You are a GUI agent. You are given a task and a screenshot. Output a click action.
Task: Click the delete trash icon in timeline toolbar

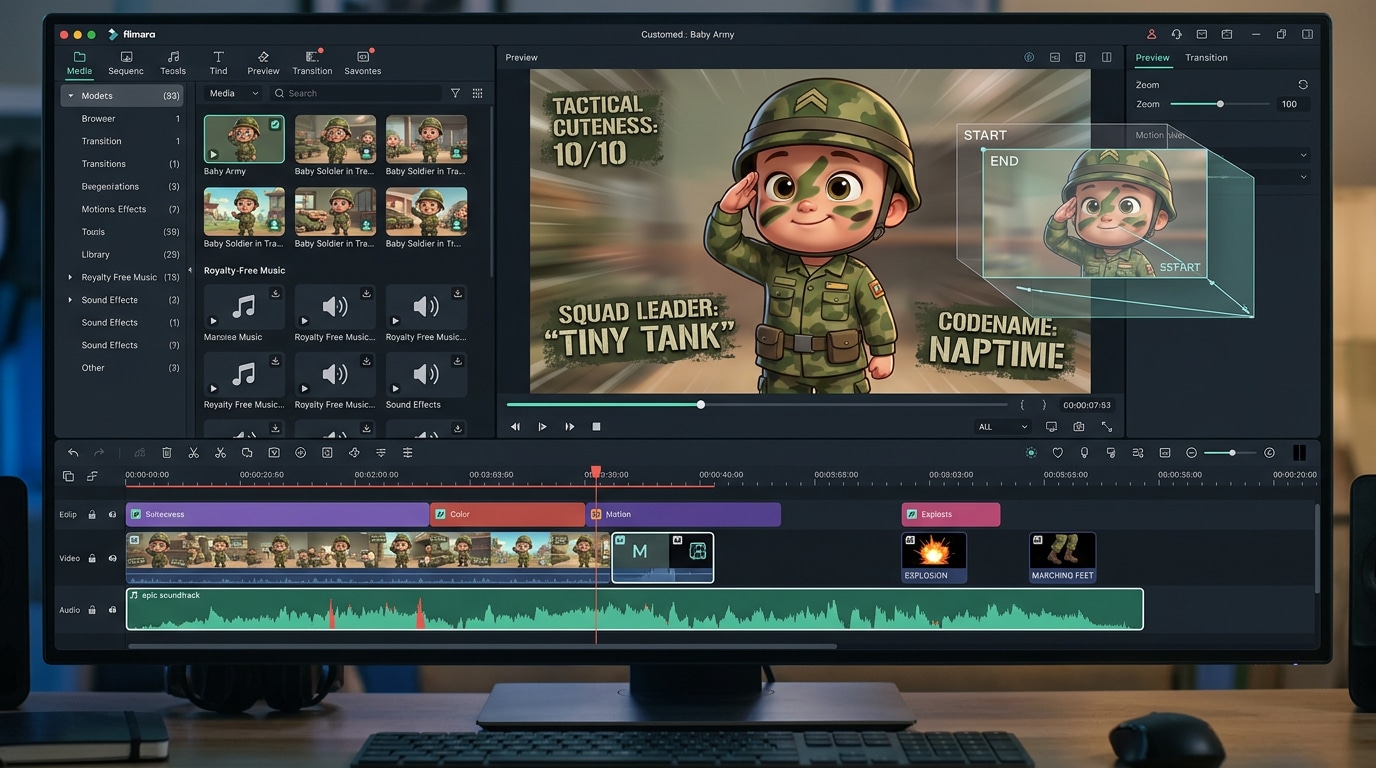coord(167,453)
